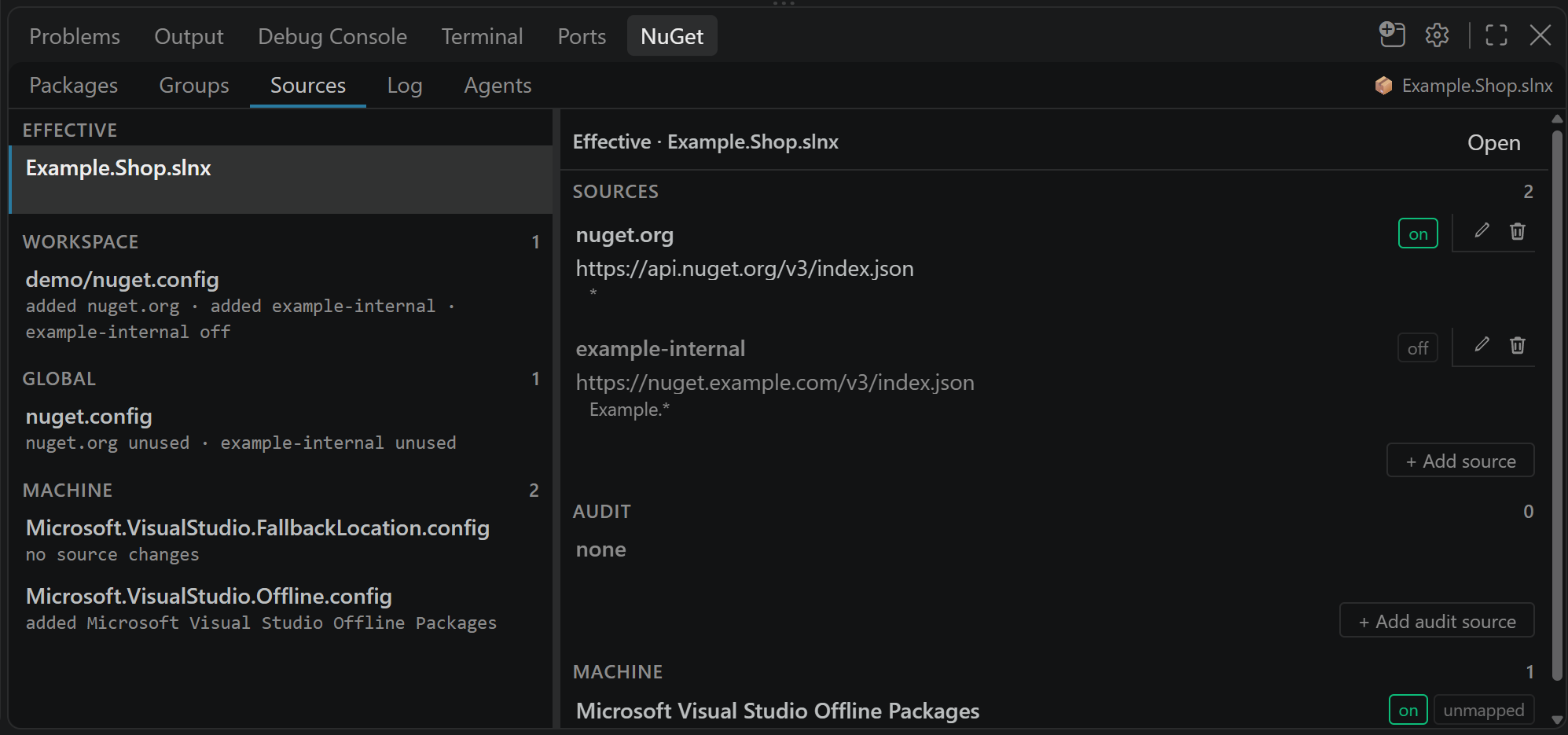Edit the example-internal source with pencil icon
Screen dimensions: 1568x735
click(1482, 345)
